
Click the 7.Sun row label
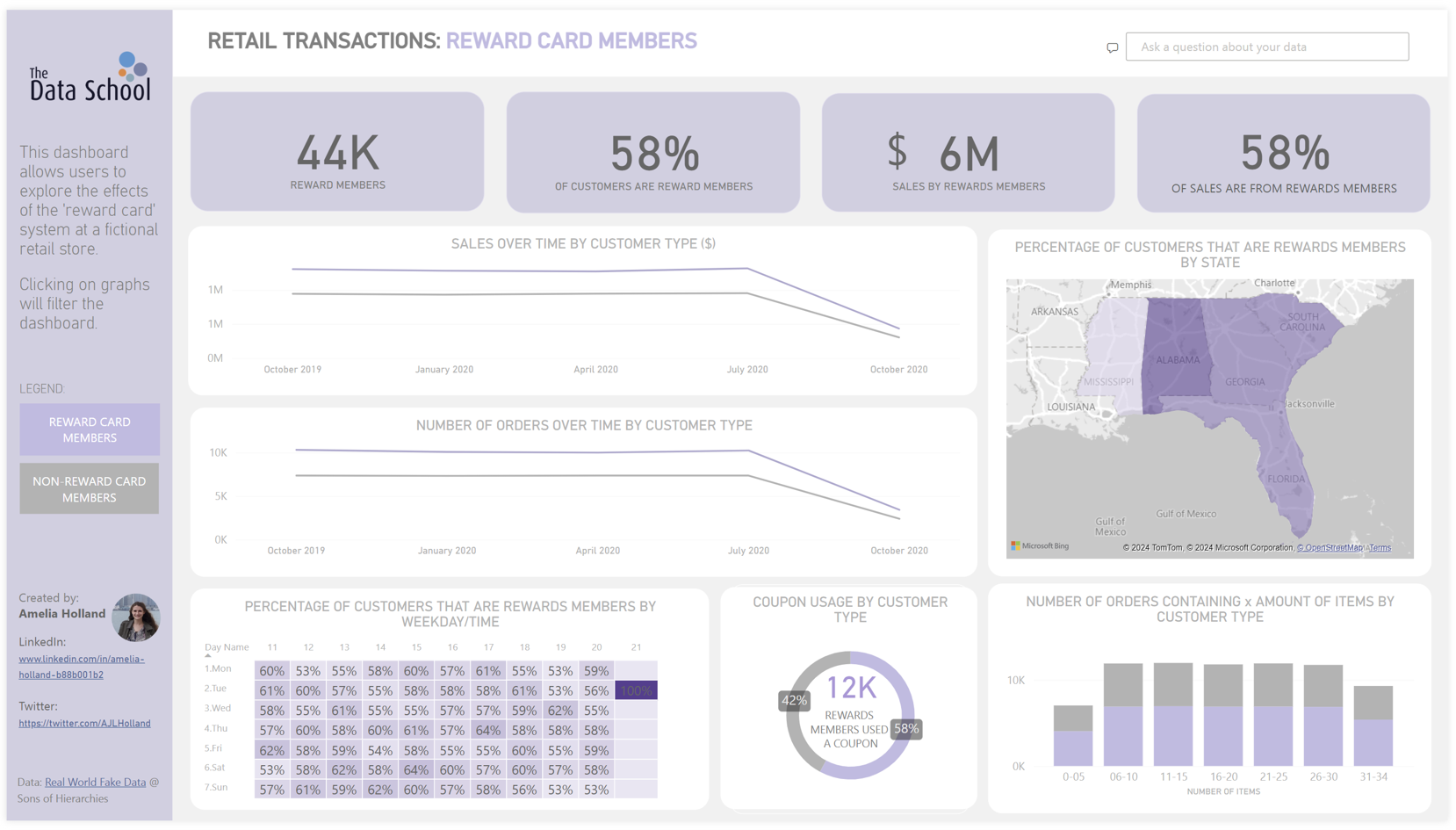tap(217, 788)
